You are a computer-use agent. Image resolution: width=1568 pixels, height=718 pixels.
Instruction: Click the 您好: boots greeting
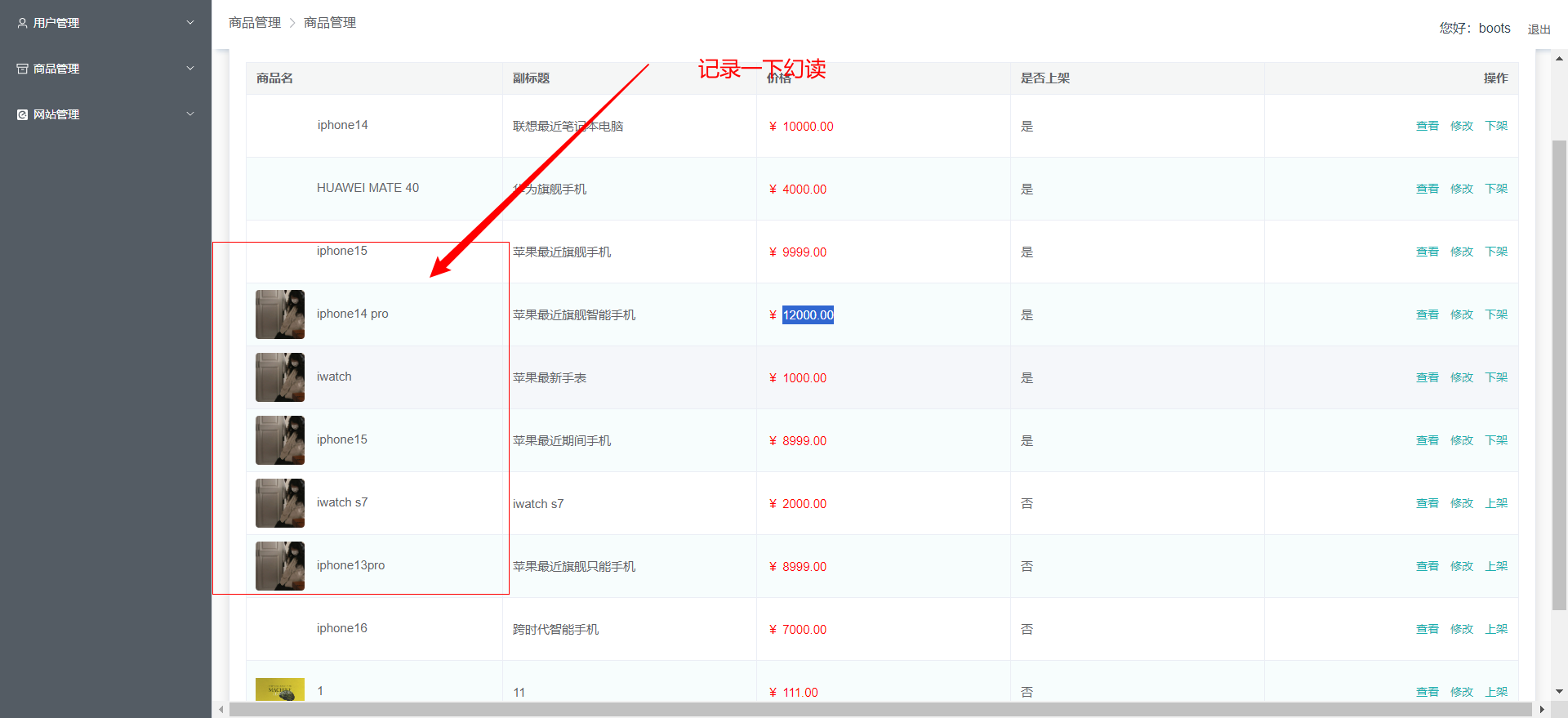(x=1475, y=28)
